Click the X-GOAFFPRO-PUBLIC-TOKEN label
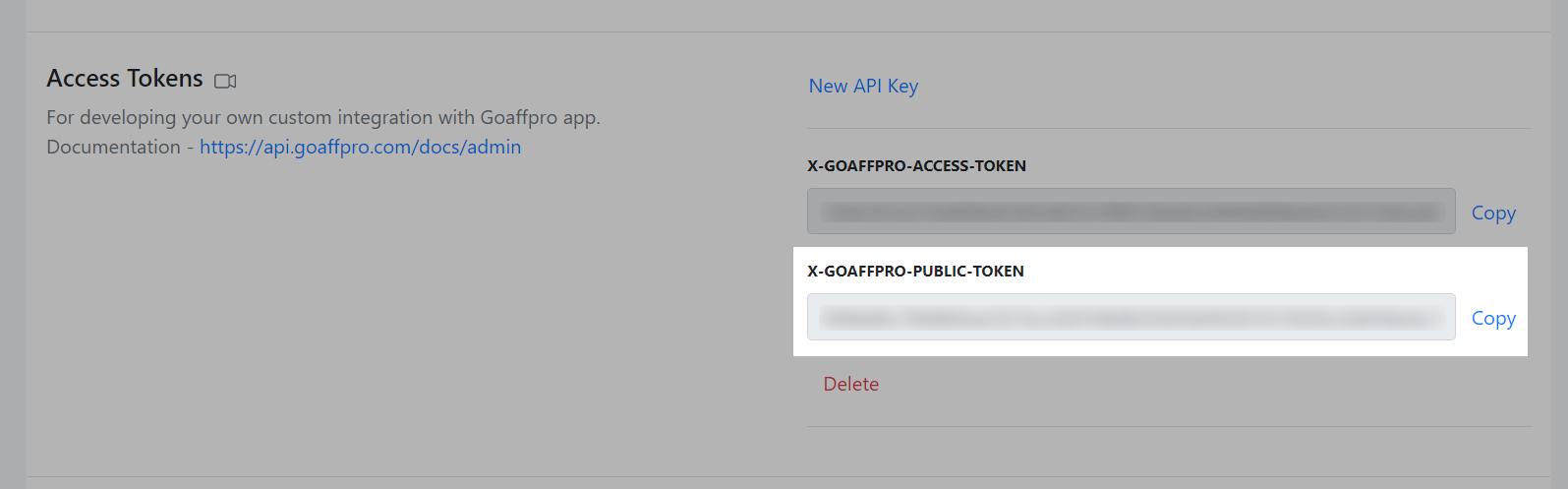1568x489 pixels. (x=915, y=272)
